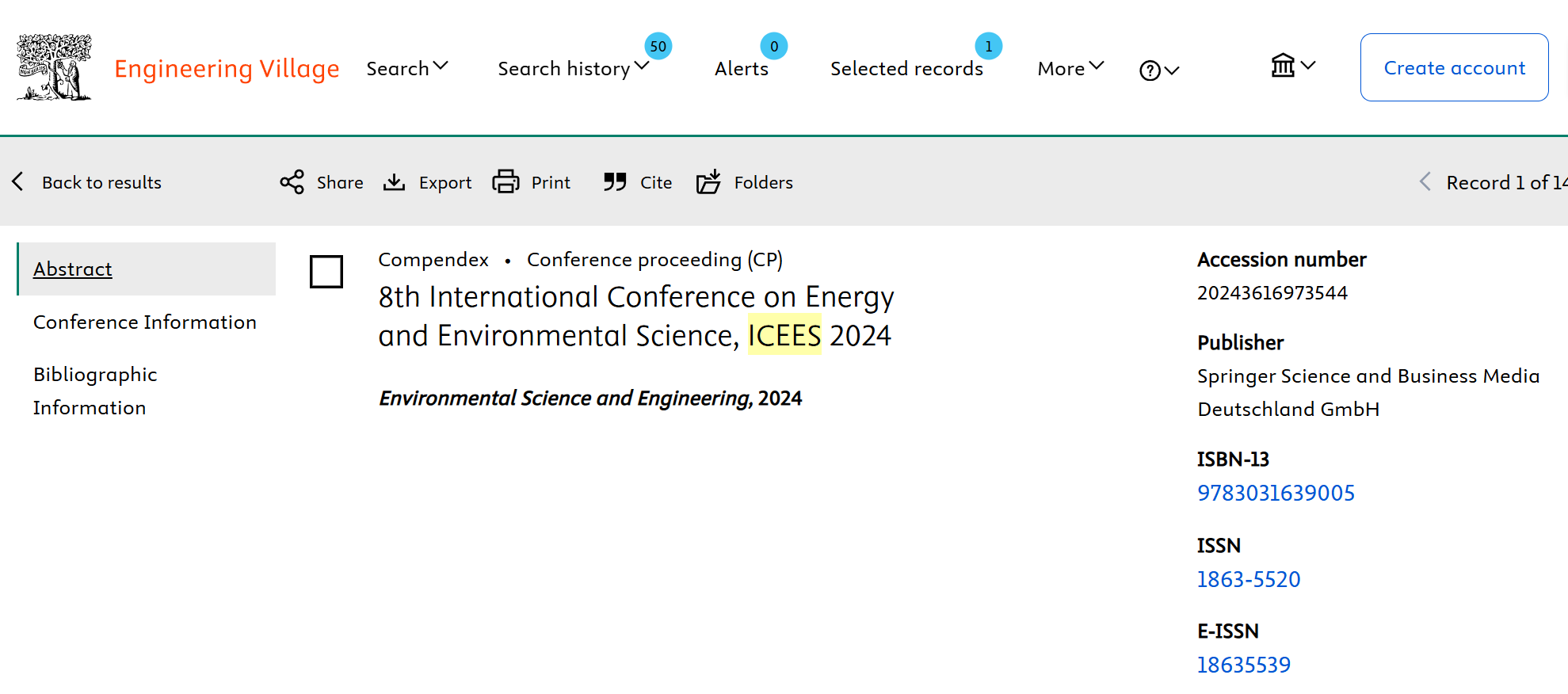Jump to Bibliographic Information section
The image size is (1568, 694).
point(95,391)
